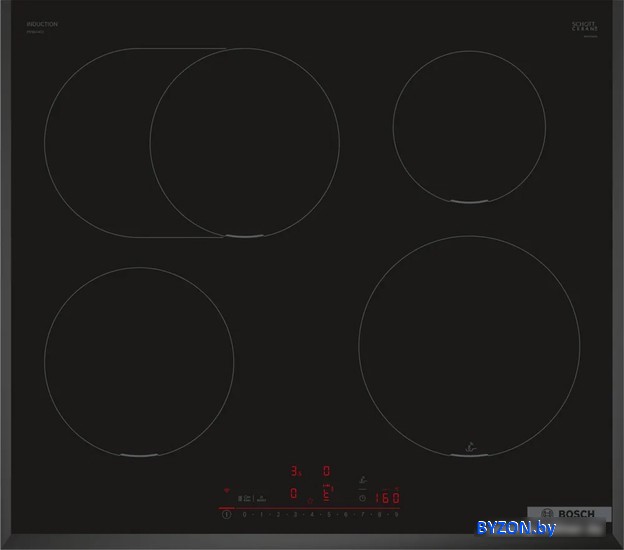Screen dimensions: 624x550
Task: Set power level 5 on slider
Action: [x=329, y=515]
